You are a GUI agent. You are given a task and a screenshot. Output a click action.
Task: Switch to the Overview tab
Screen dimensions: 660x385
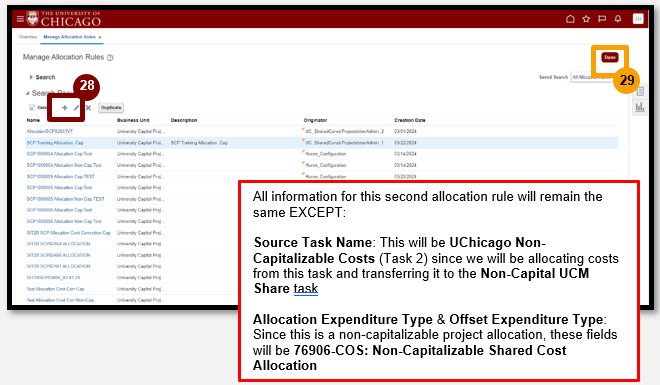(28, 37)
